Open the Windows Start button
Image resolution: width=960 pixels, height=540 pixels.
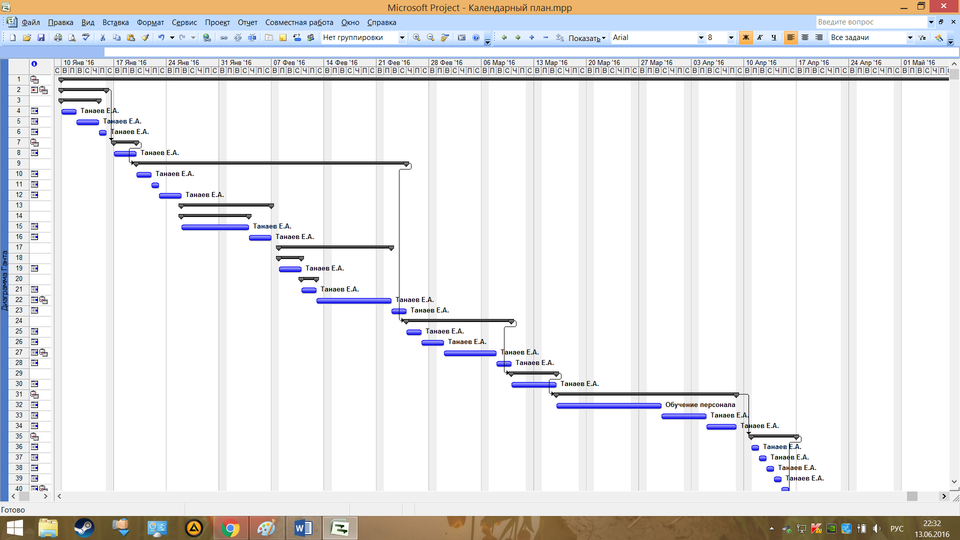click(x=14, y=528)
